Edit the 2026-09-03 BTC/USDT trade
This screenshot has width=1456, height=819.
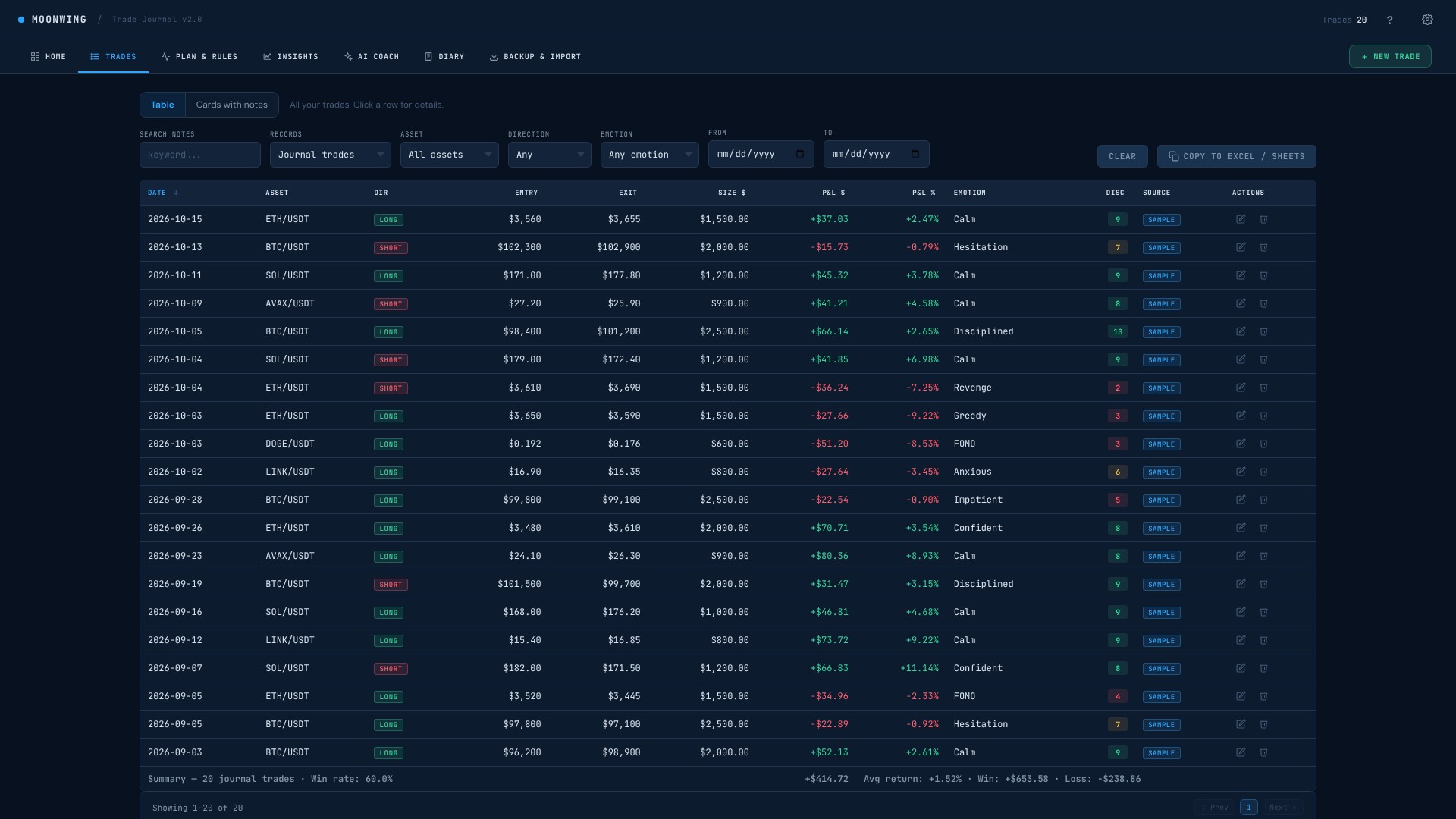[x=1241, y=752]
